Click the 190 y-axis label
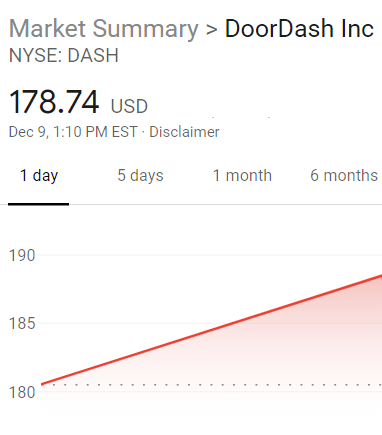Viewport: 382px width, 435px height. pyautogui.click(x=22, y=256)
